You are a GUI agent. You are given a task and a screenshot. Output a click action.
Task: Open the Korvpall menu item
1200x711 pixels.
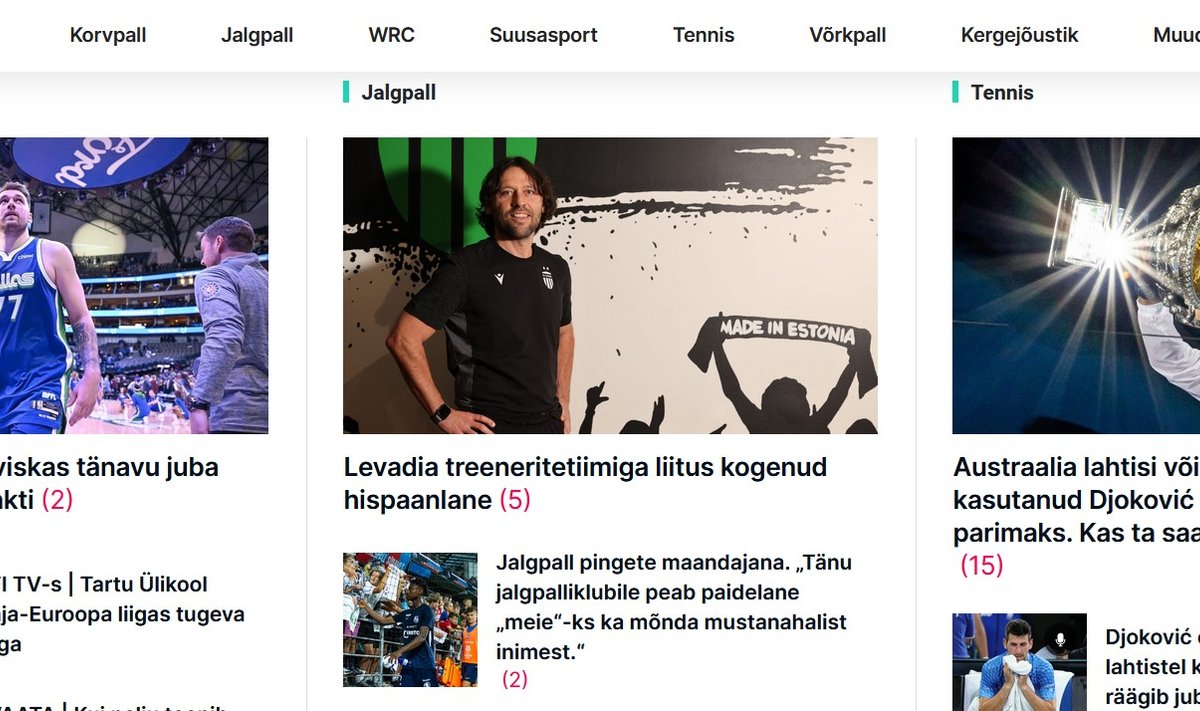(108, 35)
